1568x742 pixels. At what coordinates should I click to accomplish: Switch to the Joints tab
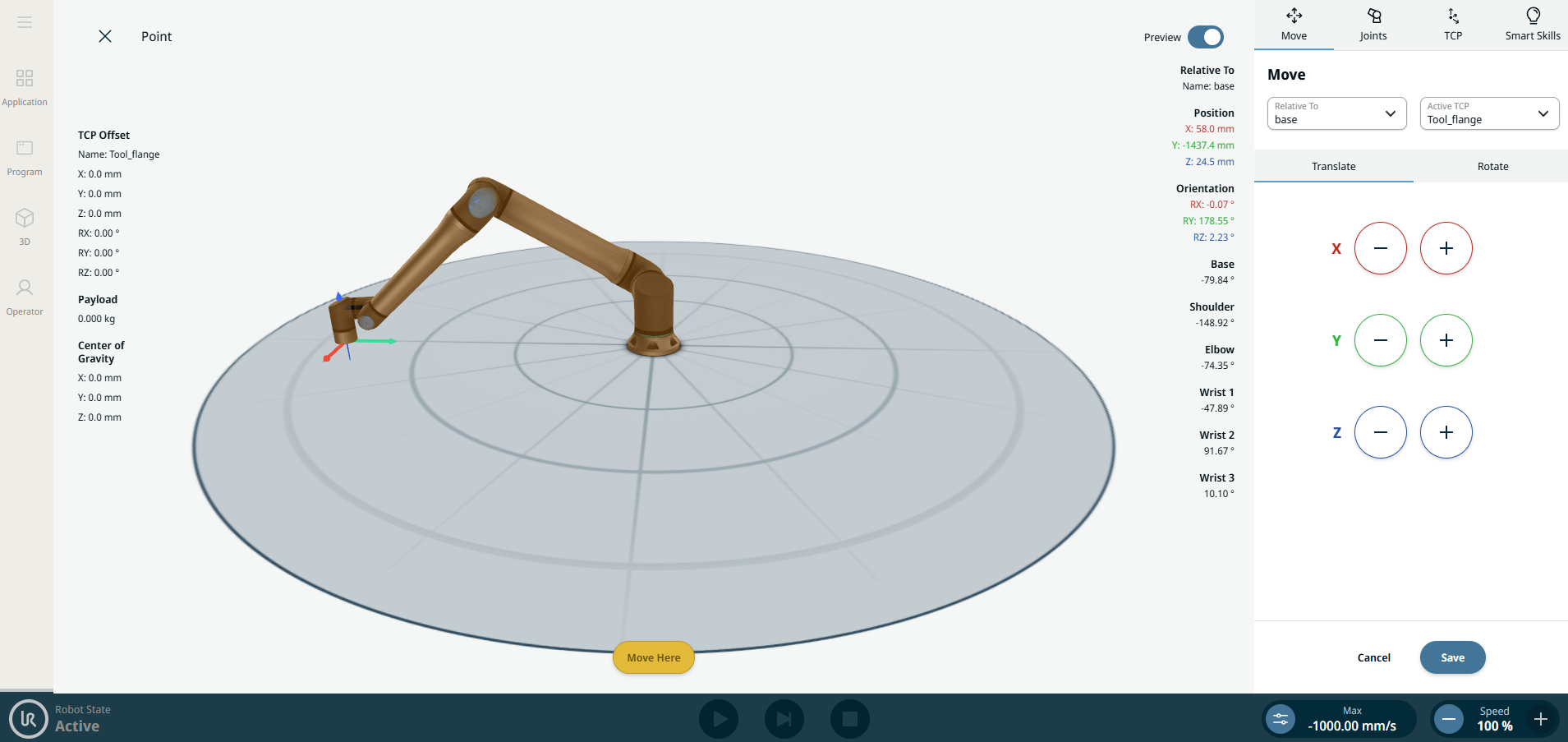(1373, 25)
